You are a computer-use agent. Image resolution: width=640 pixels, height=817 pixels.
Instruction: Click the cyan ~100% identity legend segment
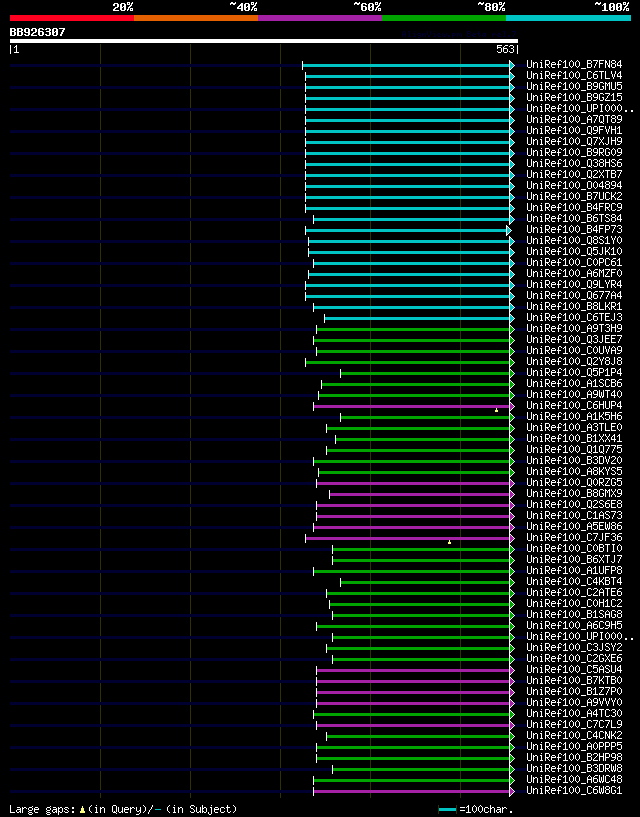(568, 18)
